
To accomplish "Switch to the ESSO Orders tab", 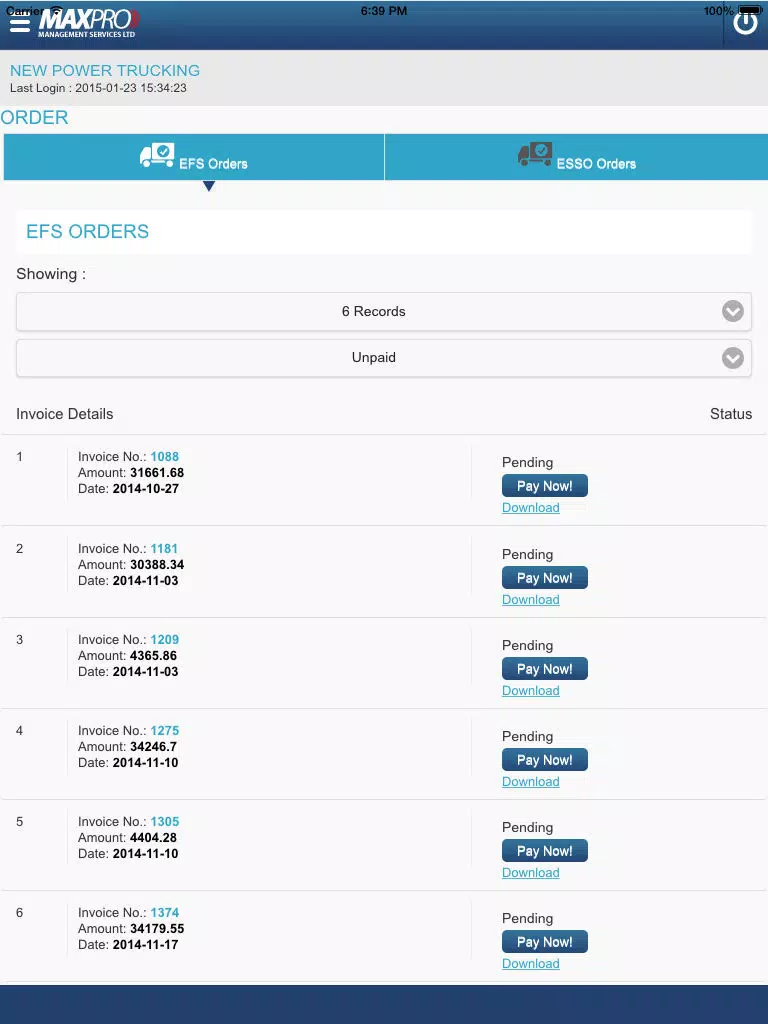I will pyautogui.click(x=576, y=158).
